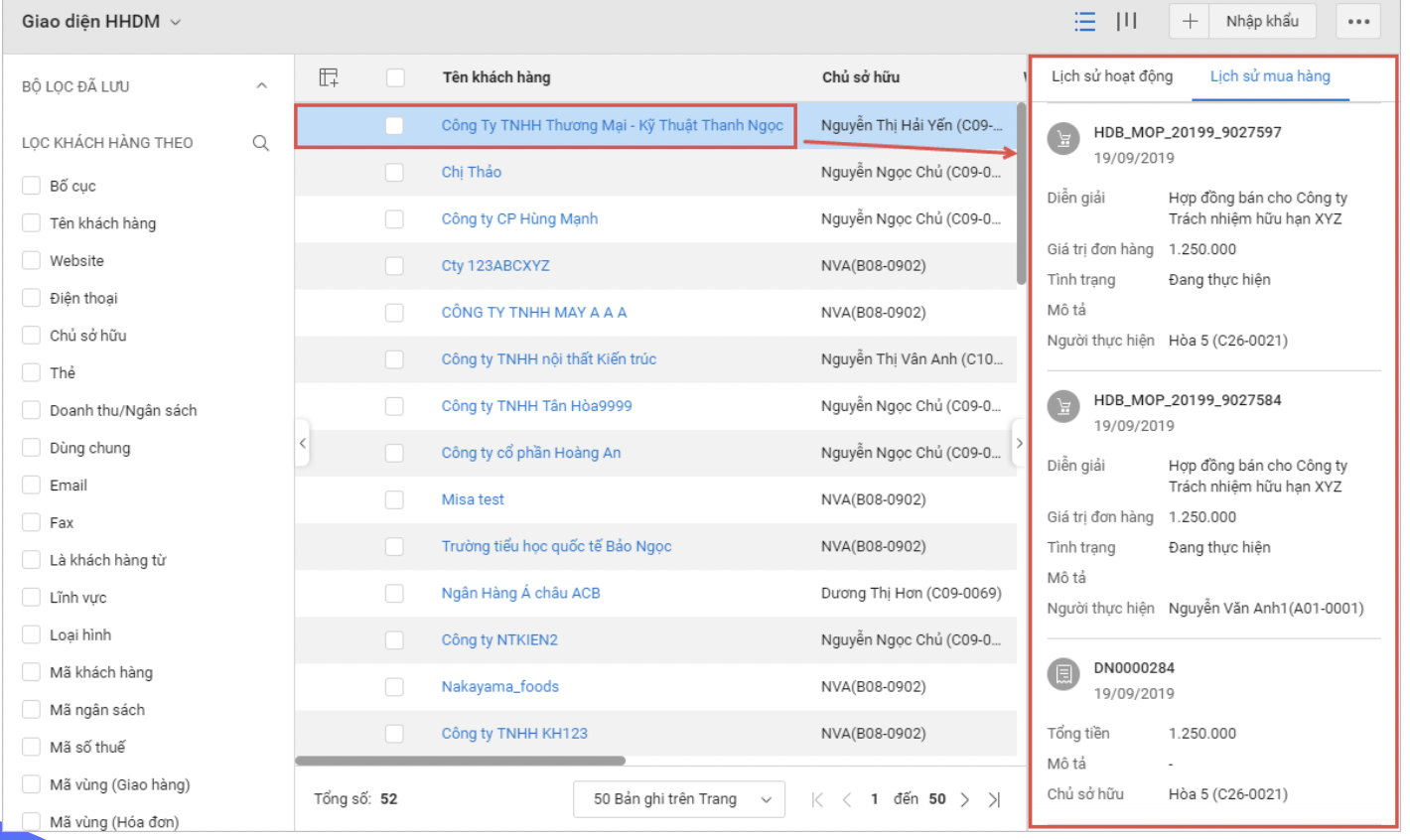Open the Cty 123ABCXYZ customer link
The height and width of the screenshot is (840, 1410).
pos(495,265)
